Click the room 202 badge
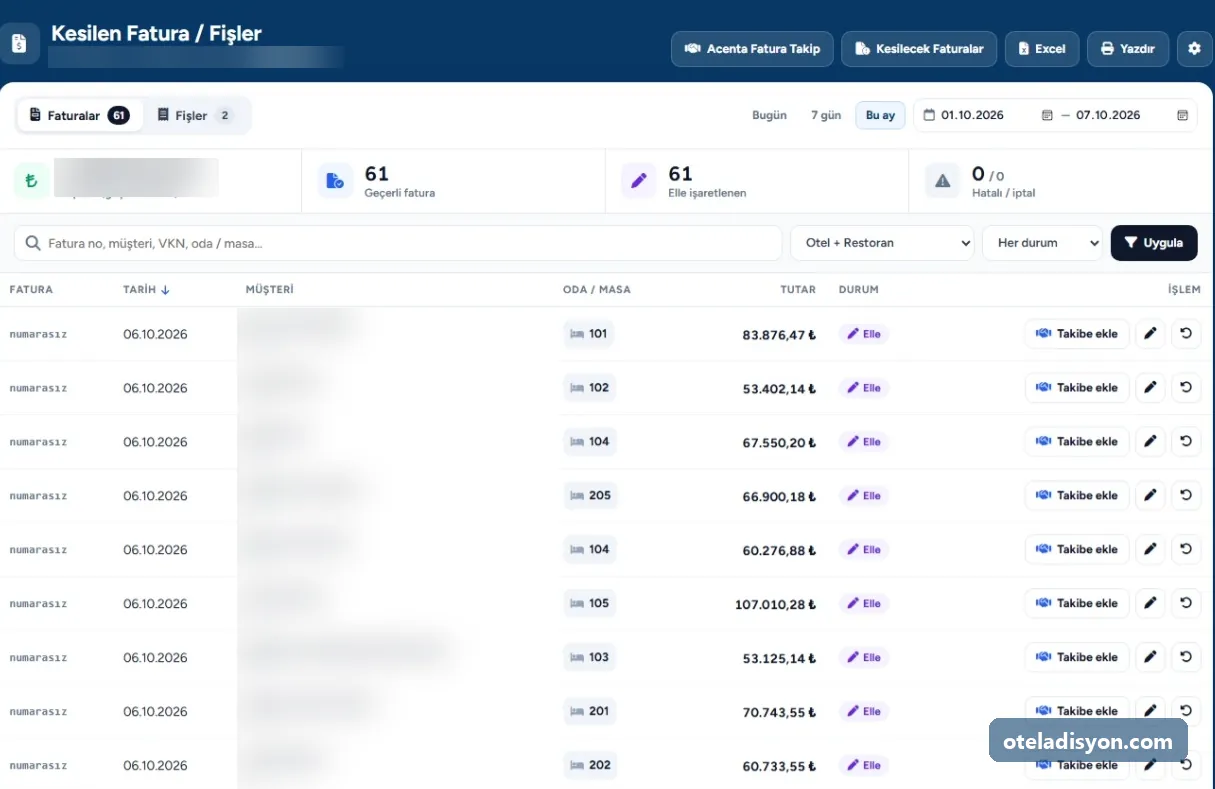This screenshot has width=1215, height=789. click(x=590, y=766)
